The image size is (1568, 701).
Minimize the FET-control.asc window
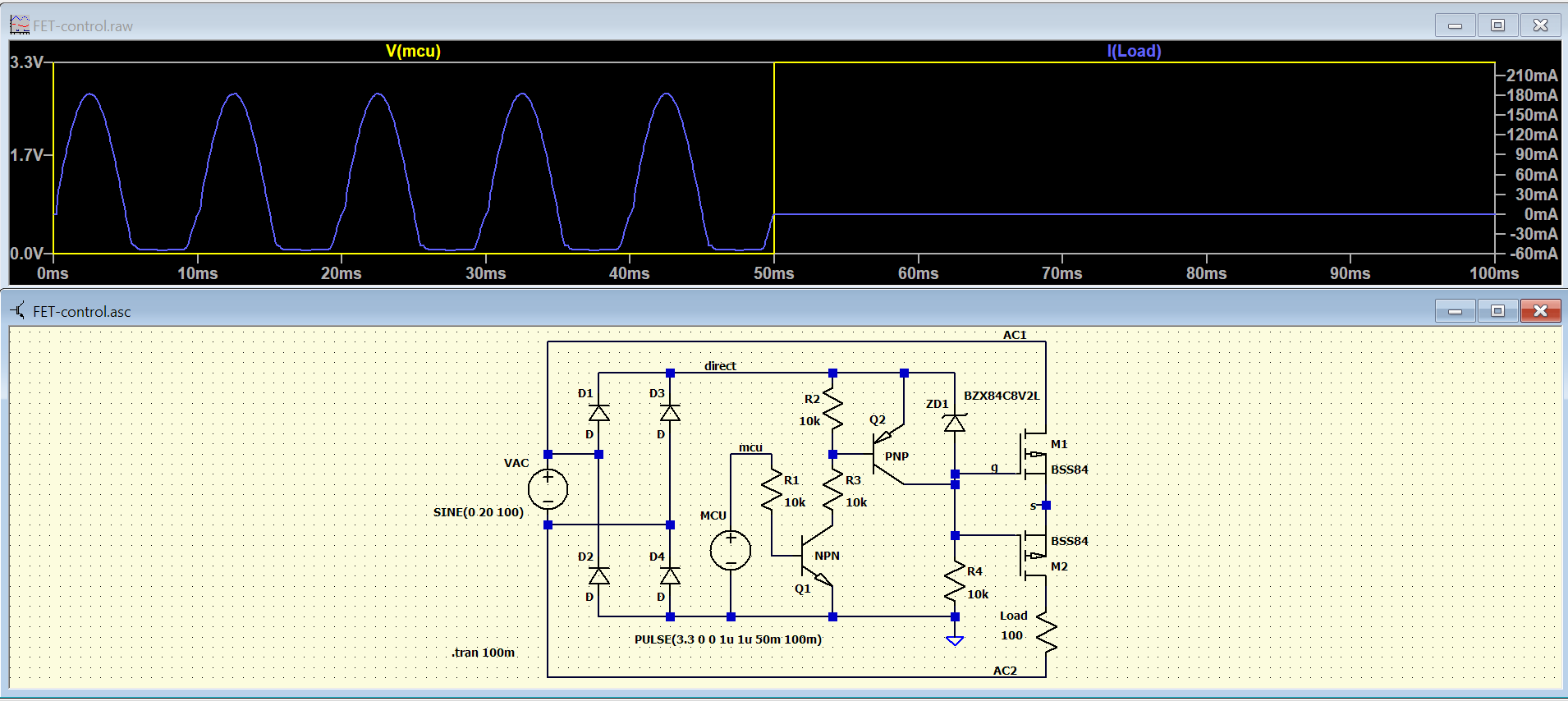click(x=1456, y=311)
